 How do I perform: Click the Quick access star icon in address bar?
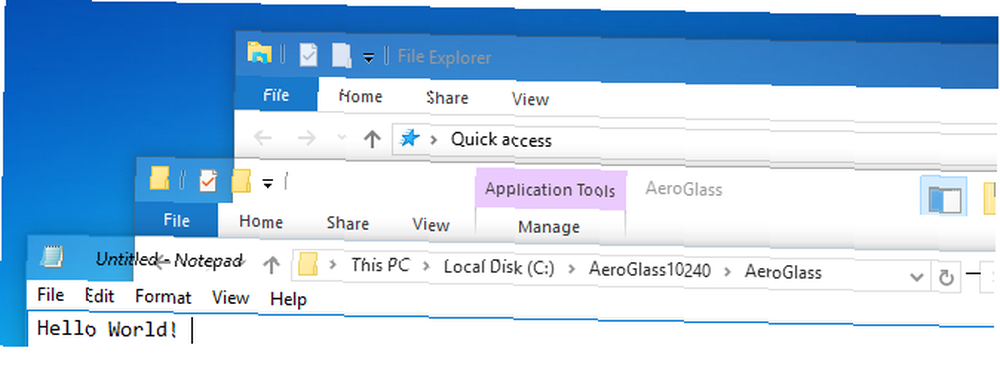click(x=409, y=138)
